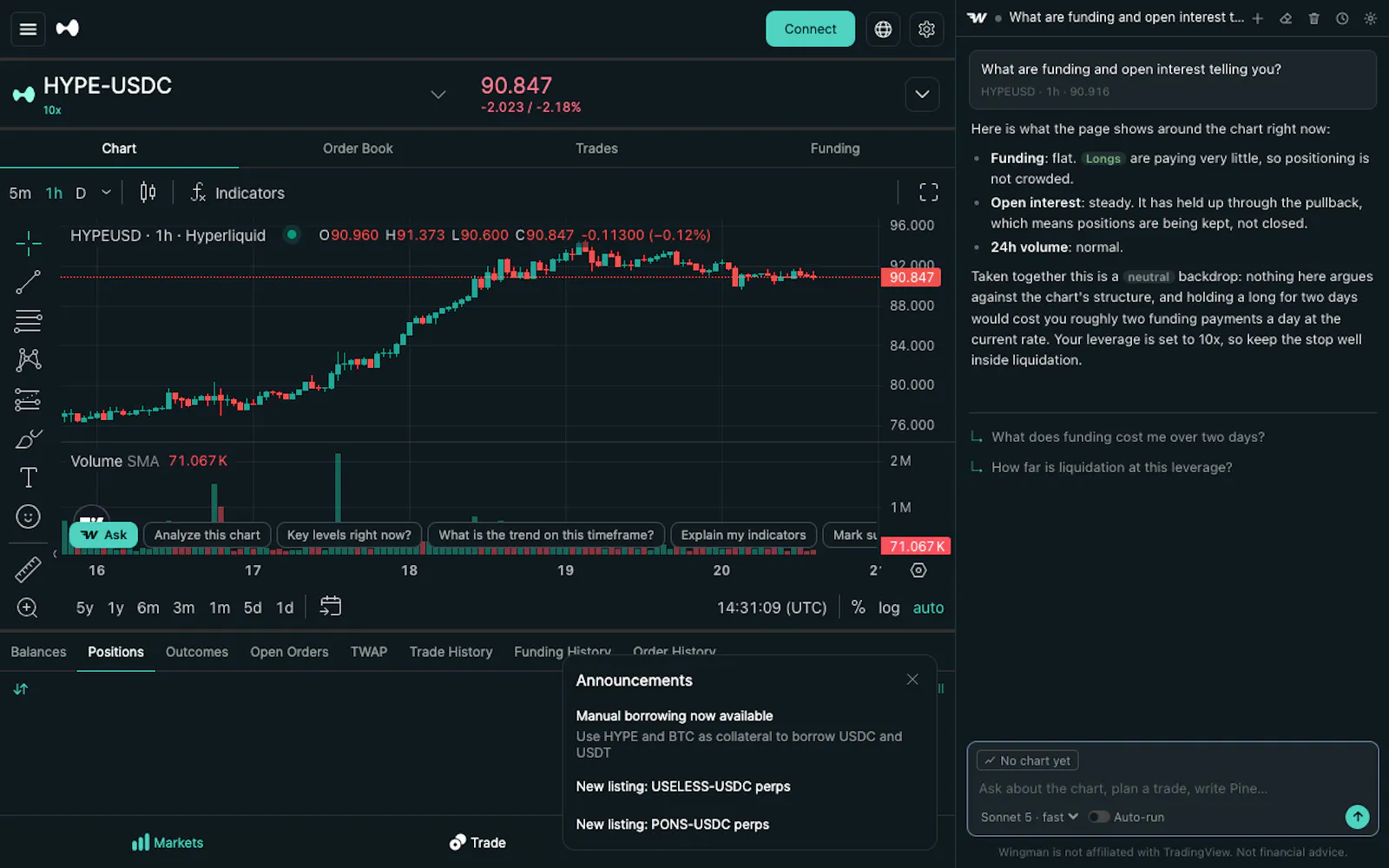Open the Balances tab
Screen dimensions: 1389x868
(38, 652)
